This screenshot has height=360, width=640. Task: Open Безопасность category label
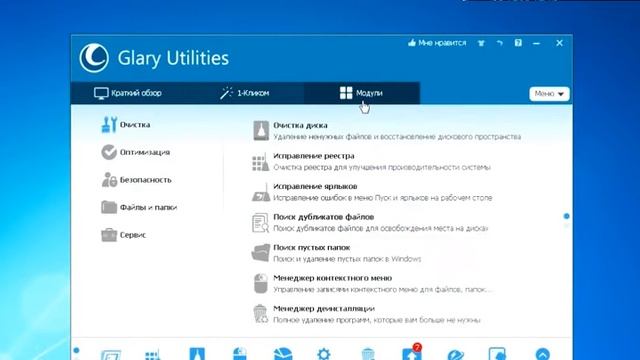coord(146,180)
